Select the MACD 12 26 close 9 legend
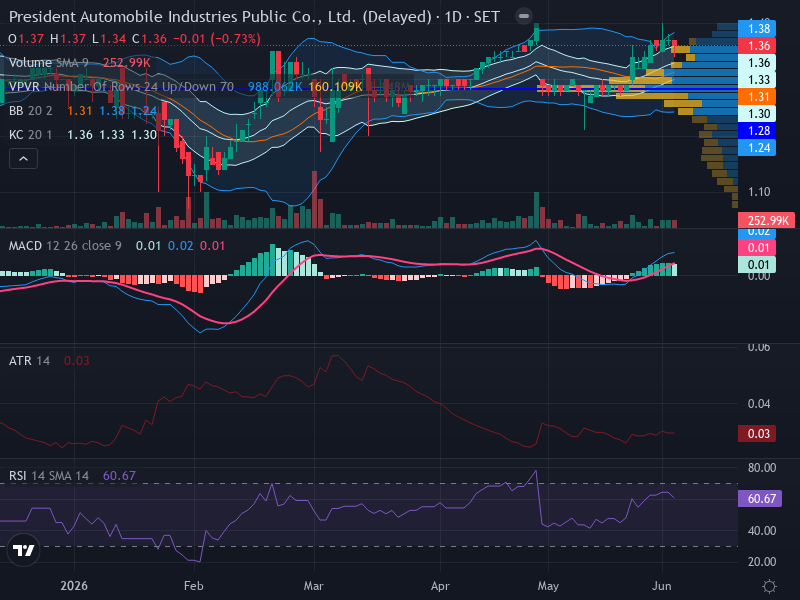Viewport: 800px width, 600px height. point(65,246)
